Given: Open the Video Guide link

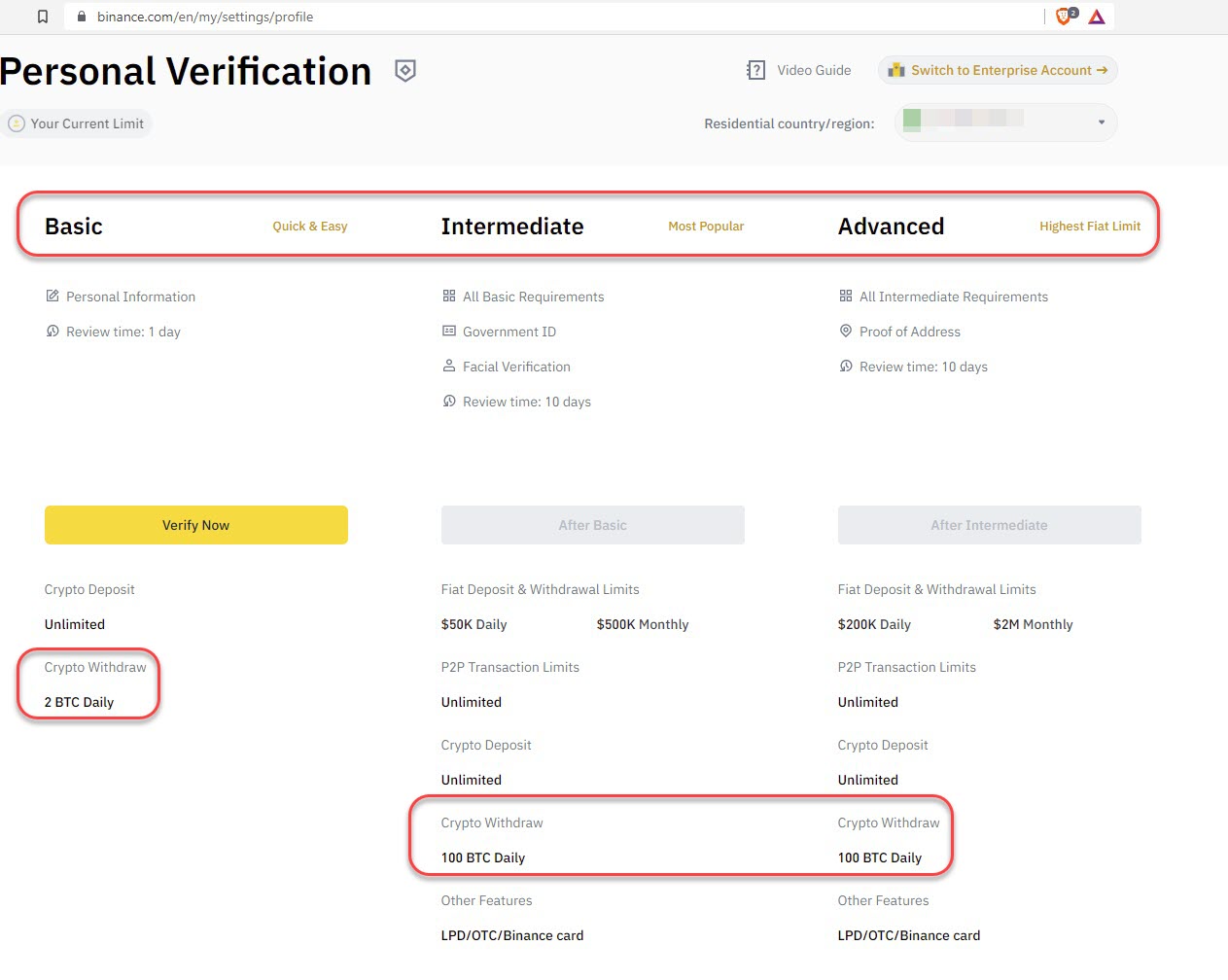Looking at the screenshot, I should (814, 70).
